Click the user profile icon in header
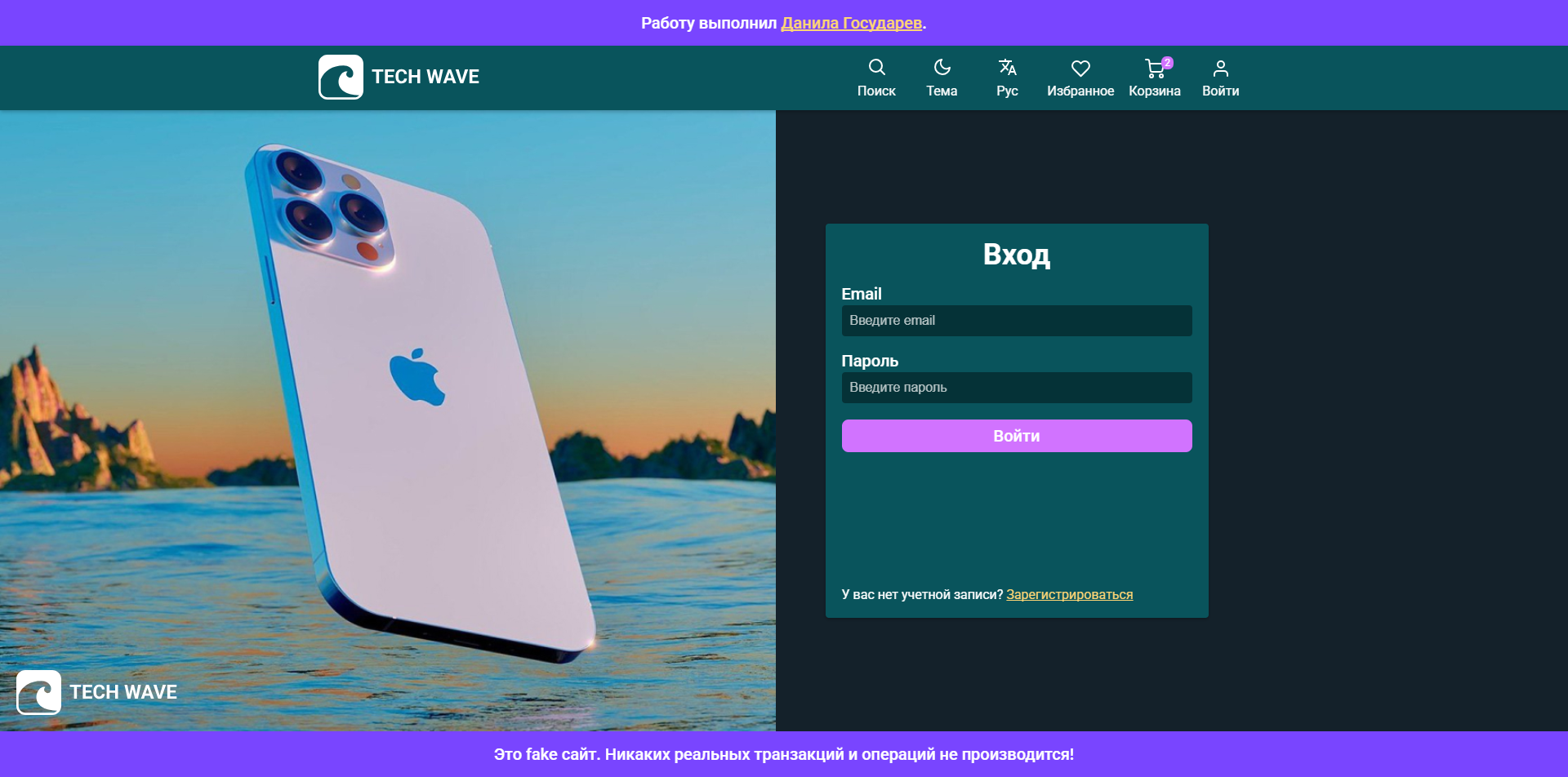The width and height of the screenshot is (1568, 777). 1220,69
